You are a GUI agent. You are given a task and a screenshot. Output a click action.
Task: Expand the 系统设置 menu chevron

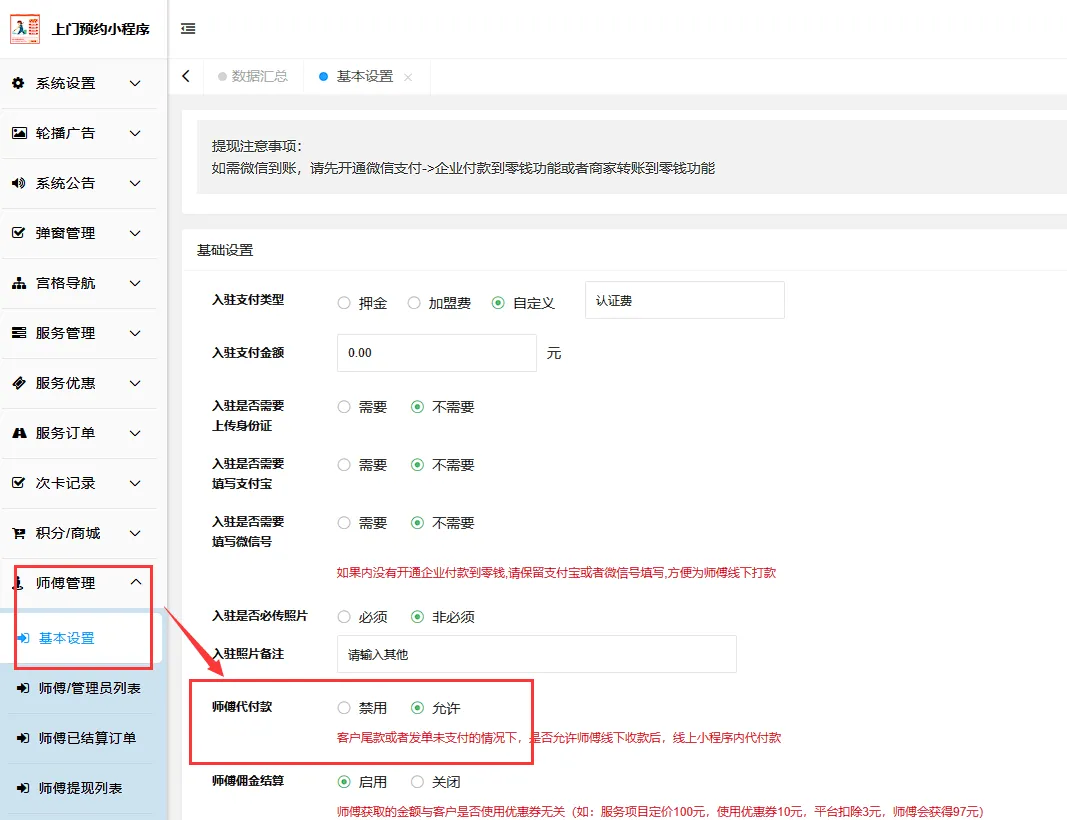point(135,83)
